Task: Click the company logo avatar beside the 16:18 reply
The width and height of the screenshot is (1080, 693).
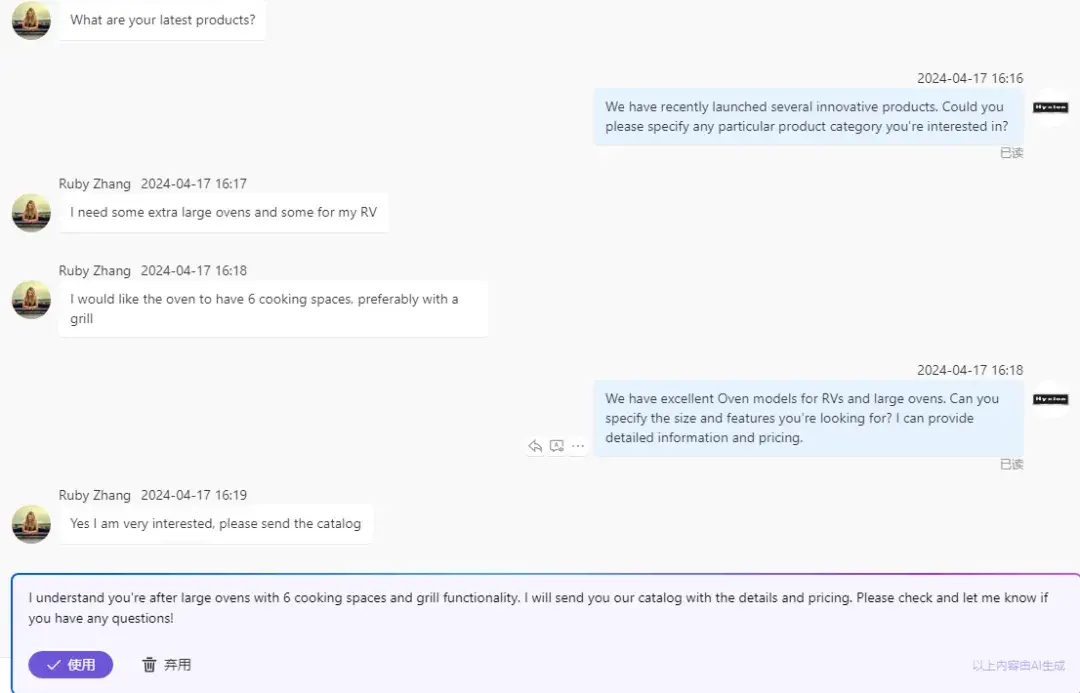Action: [x=1050, y=399]
